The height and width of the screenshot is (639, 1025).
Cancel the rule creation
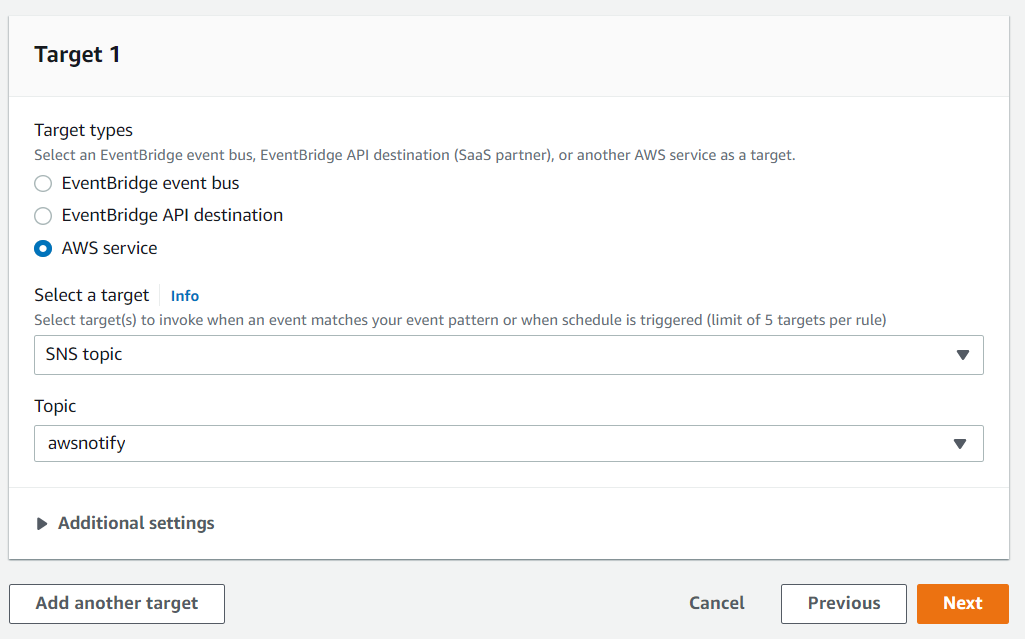717,603
